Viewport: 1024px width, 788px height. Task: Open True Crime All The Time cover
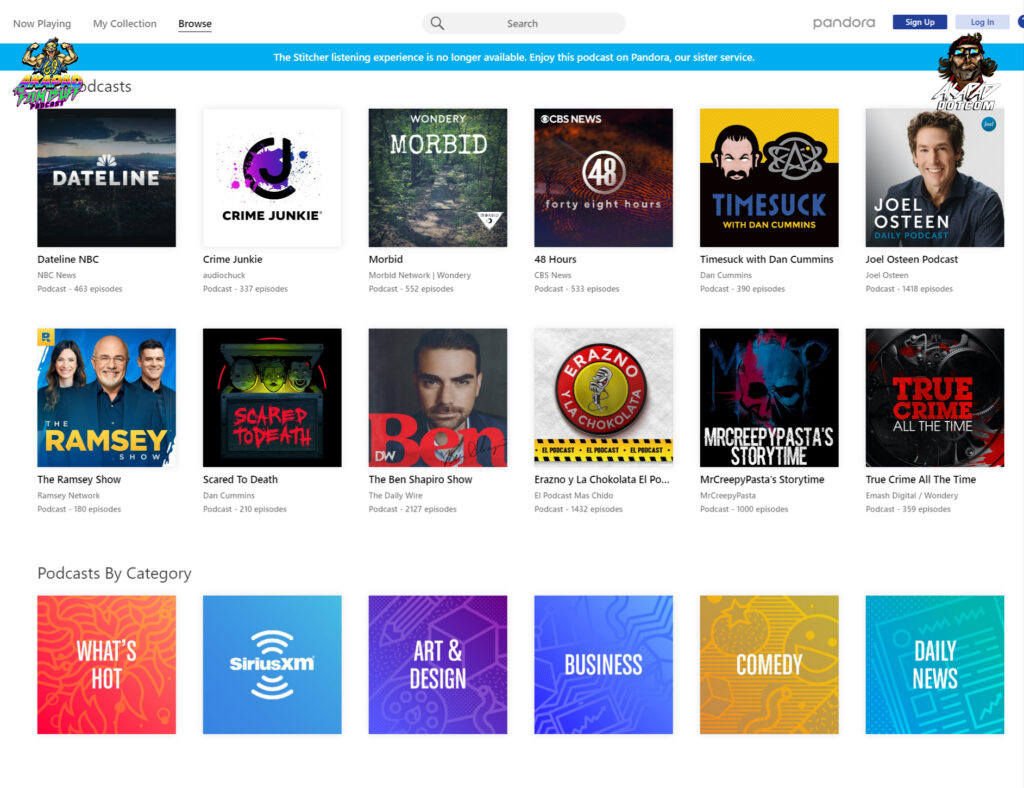(x=935, y=398)
